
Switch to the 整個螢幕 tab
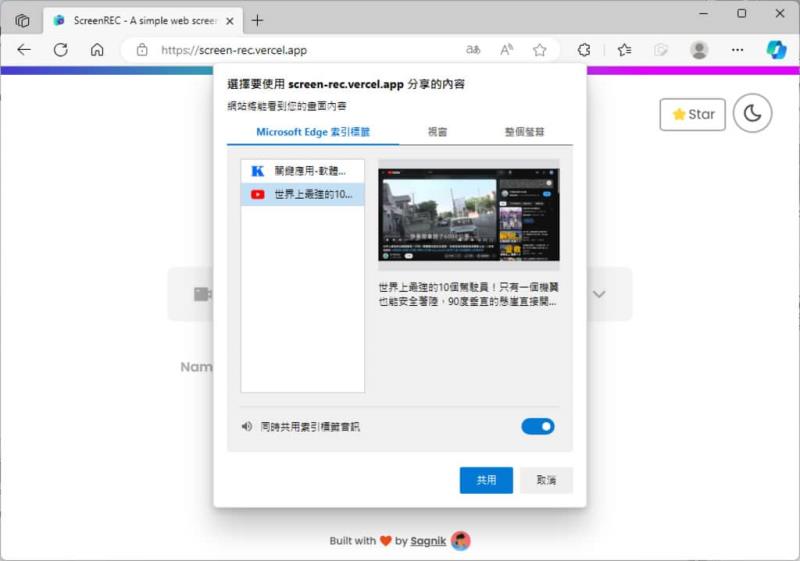pyautogui.click(x=524, y=132)
